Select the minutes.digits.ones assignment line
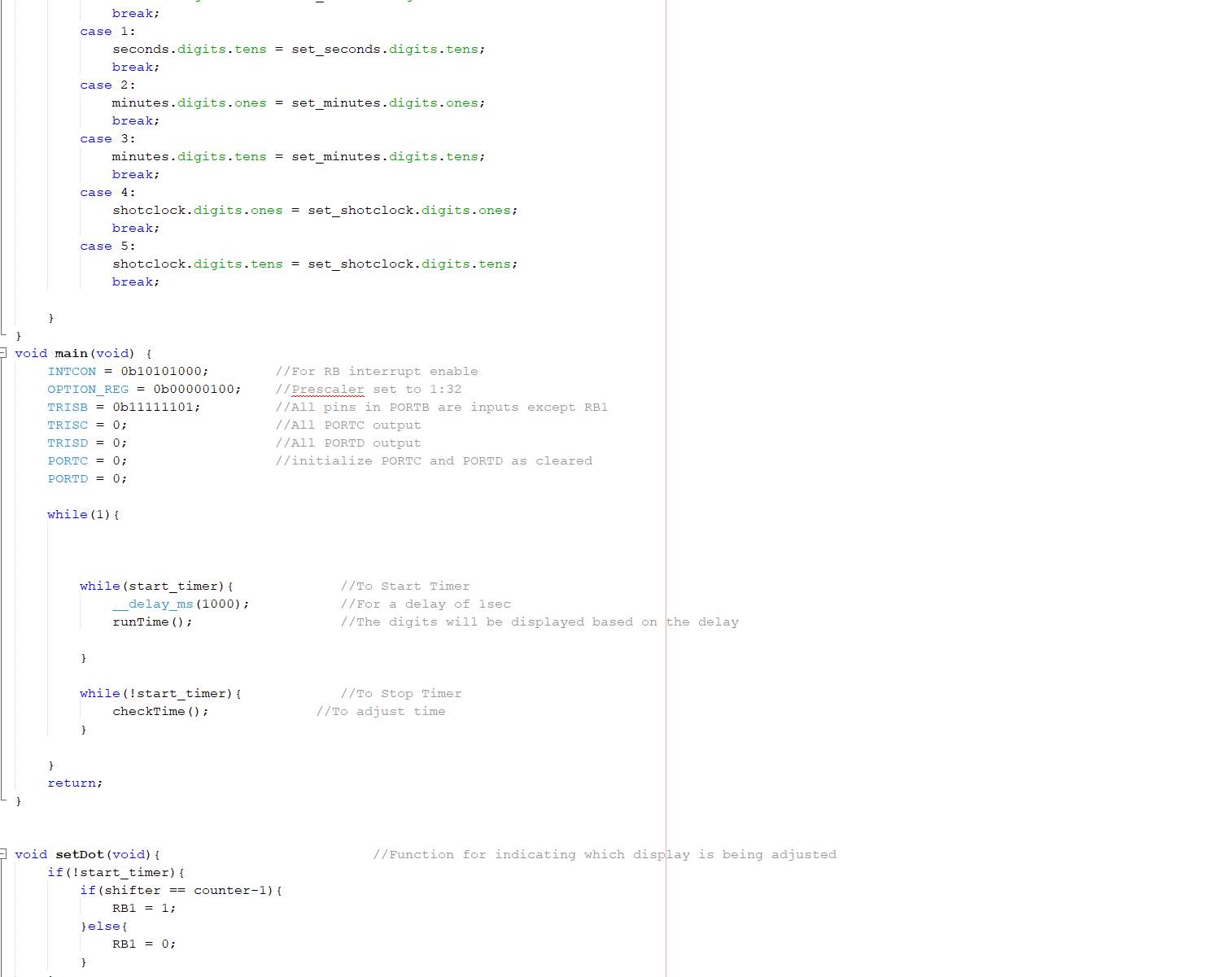 click(299, 103)
